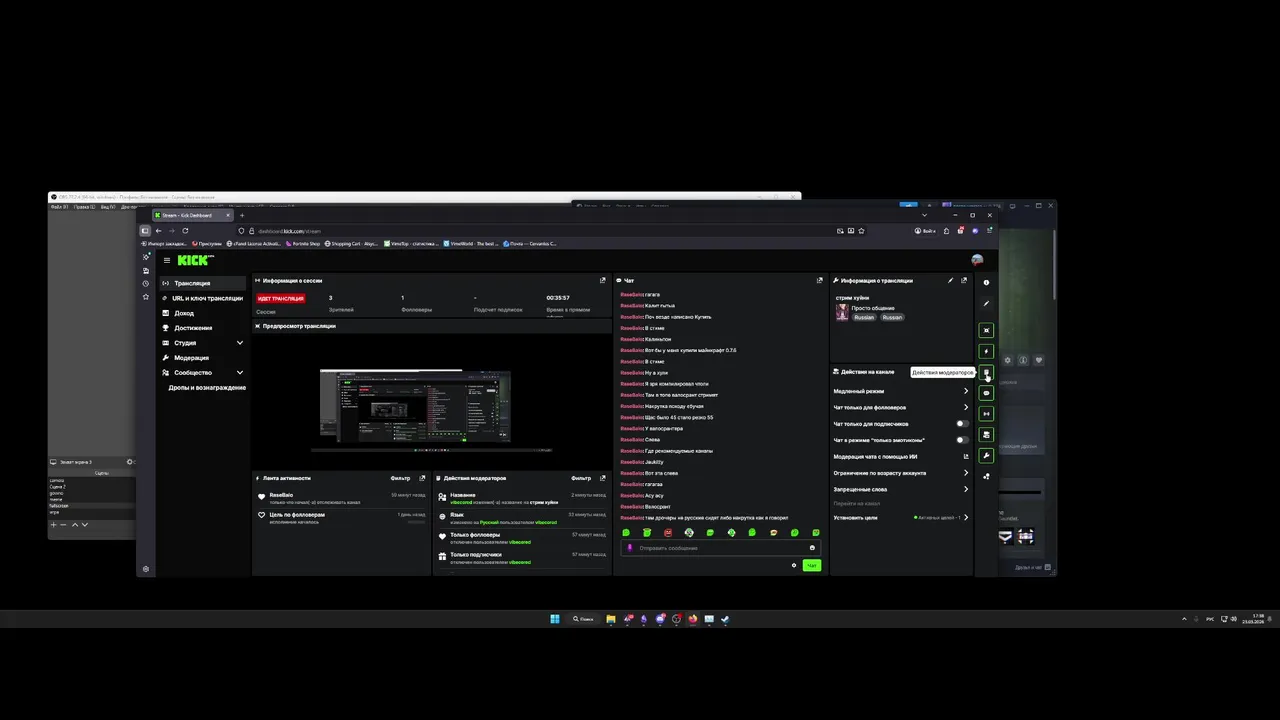The height and width of the screenshot is (720, 1280).
Task: Open the info icon on the right rail
Action: pyautogui.click(x=986, y=283)
